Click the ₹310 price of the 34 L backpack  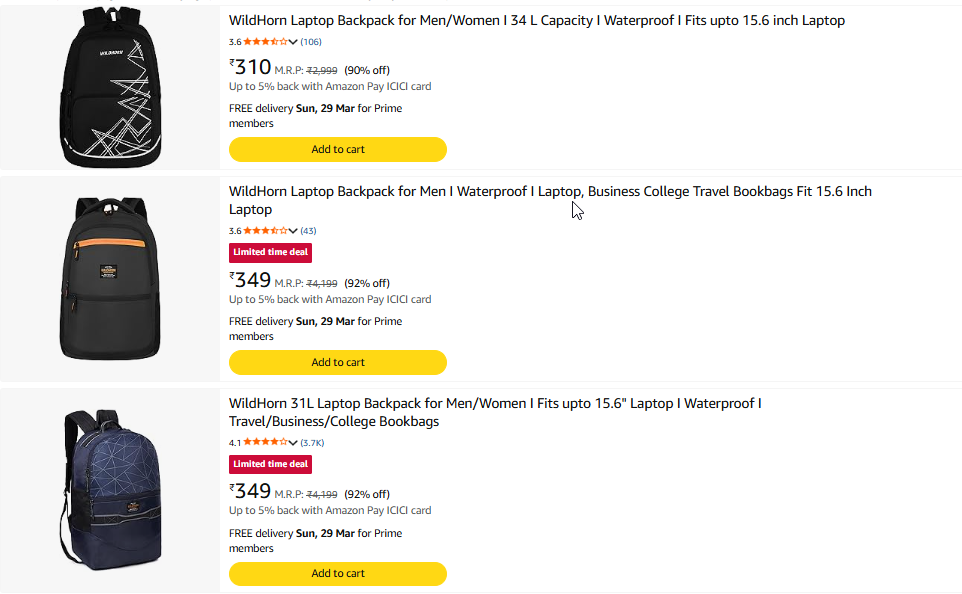251,68
